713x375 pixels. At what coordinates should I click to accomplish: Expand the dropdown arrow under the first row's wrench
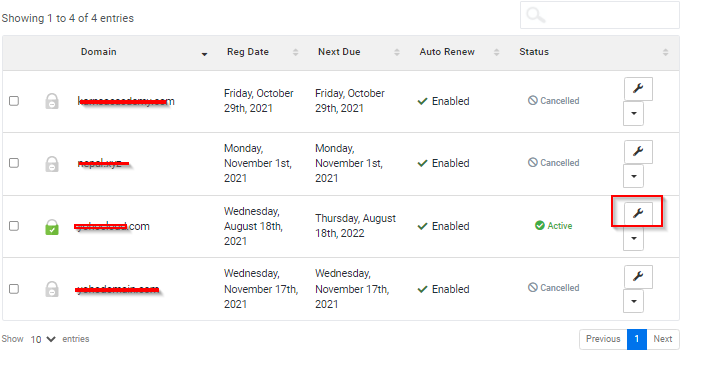[x=633, y=114]
